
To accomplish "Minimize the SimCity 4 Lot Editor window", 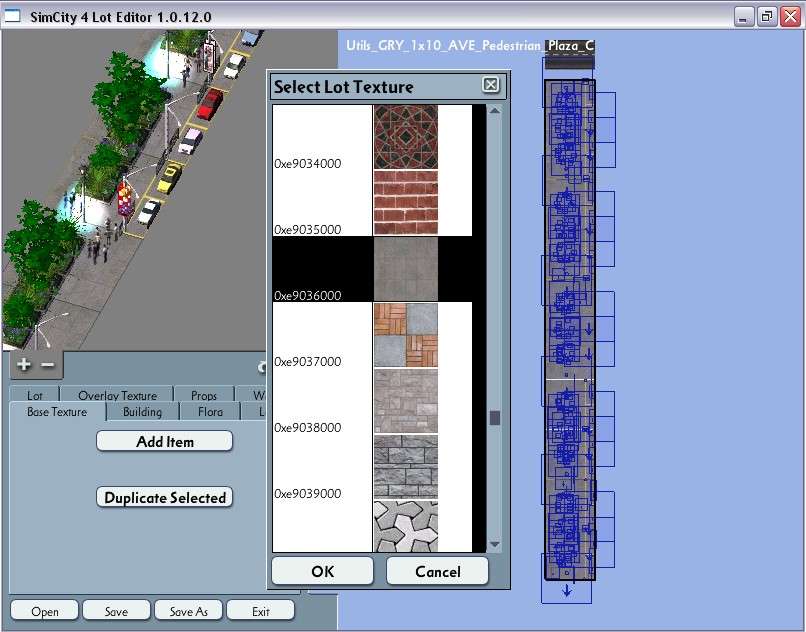I will (x=743, y=17).
